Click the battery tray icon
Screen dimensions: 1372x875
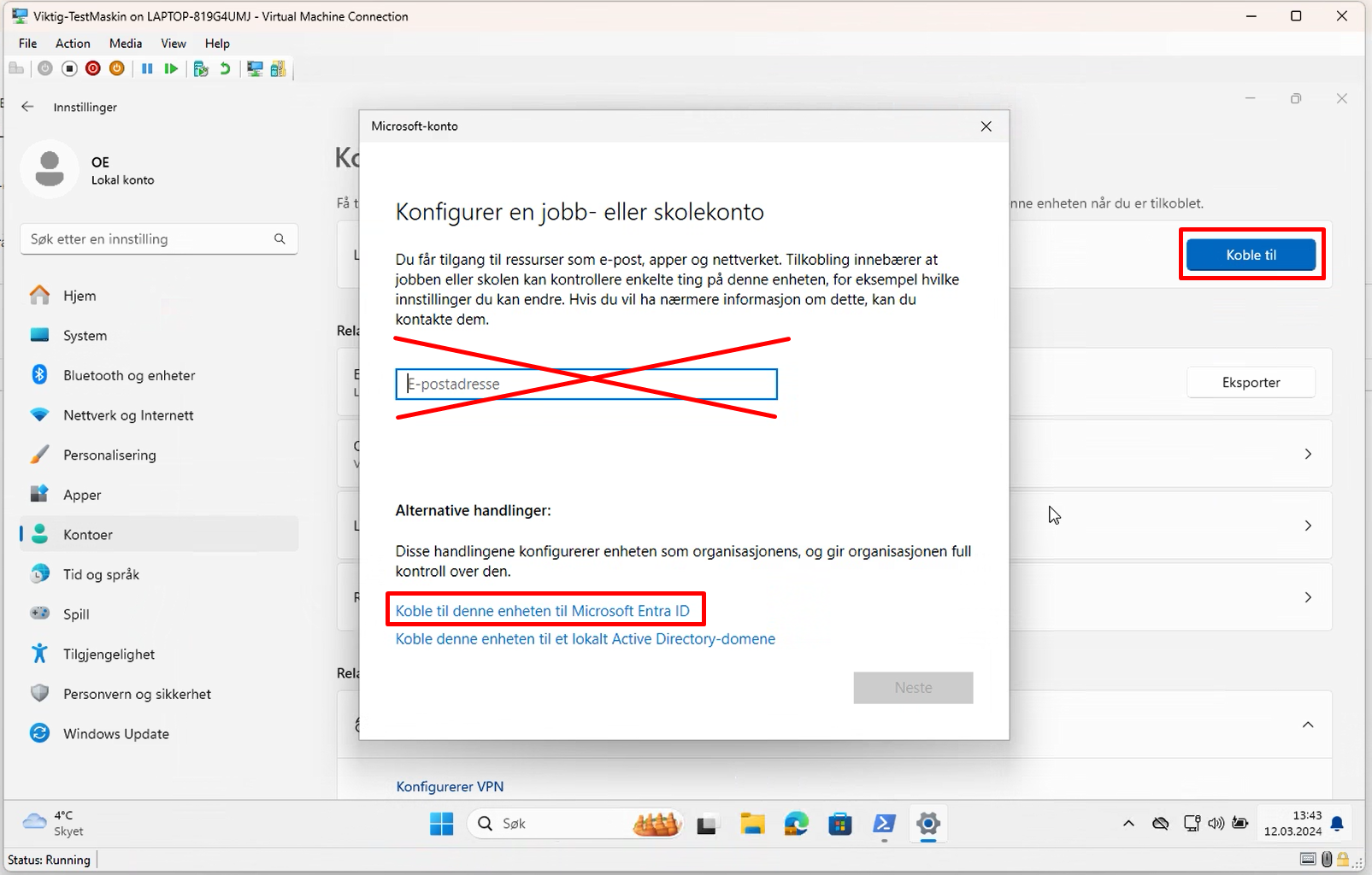(1240, 824)
